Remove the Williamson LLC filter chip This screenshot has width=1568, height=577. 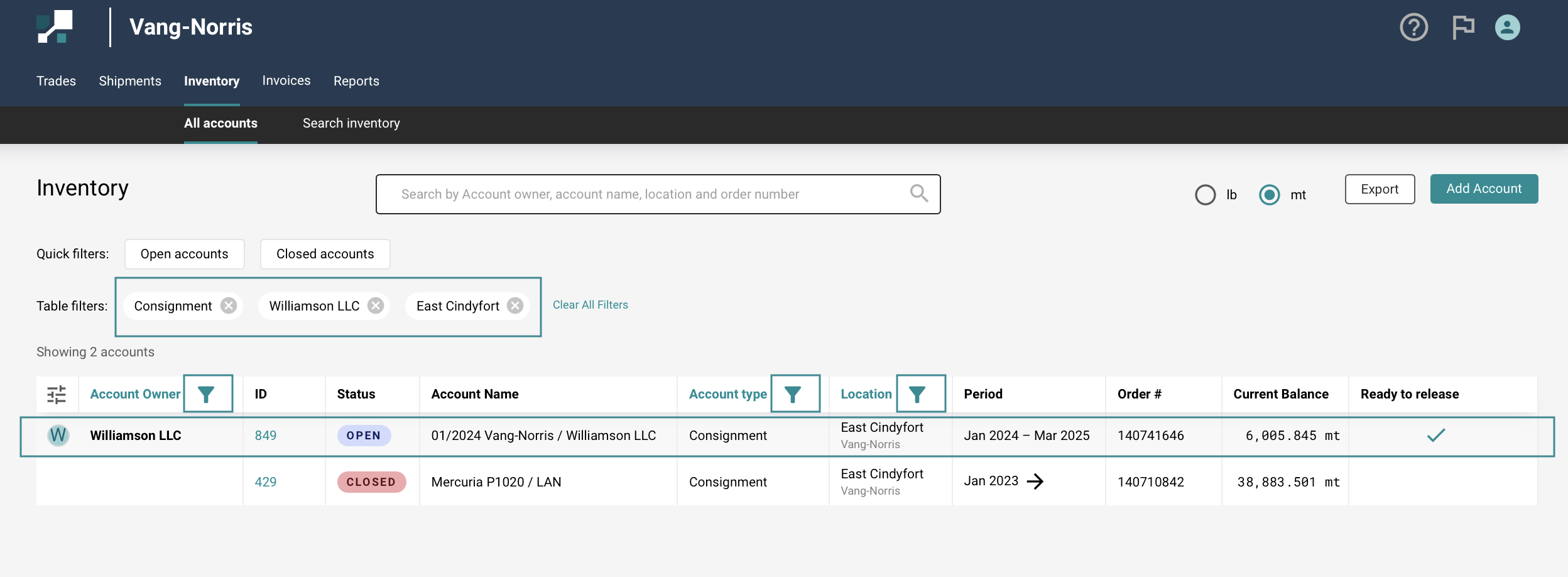pyautogui.click(x=376, y=305)
